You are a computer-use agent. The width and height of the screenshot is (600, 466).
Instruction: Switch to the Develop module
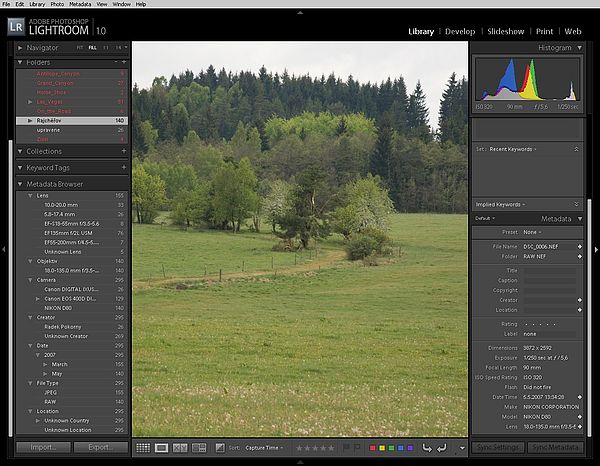click(460, 31)
